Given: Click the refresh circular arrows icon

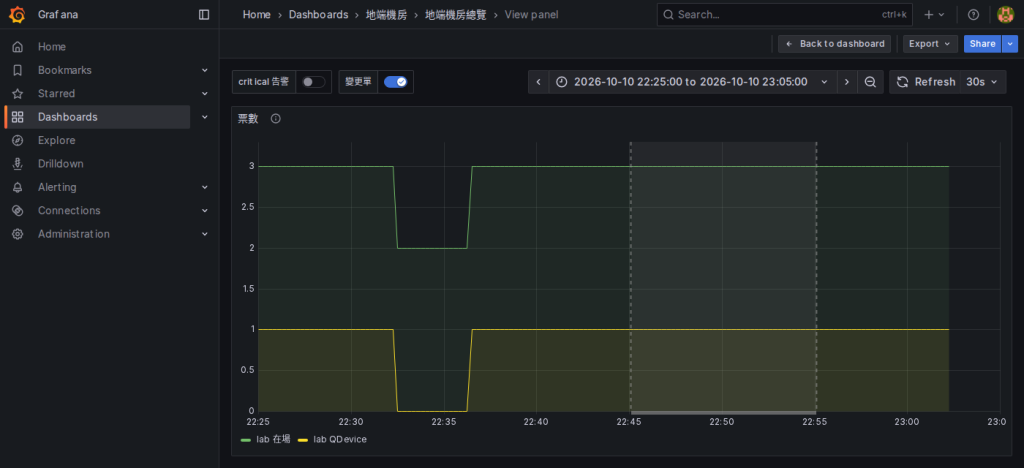Looking at the screenshot, I should point(902,82).
